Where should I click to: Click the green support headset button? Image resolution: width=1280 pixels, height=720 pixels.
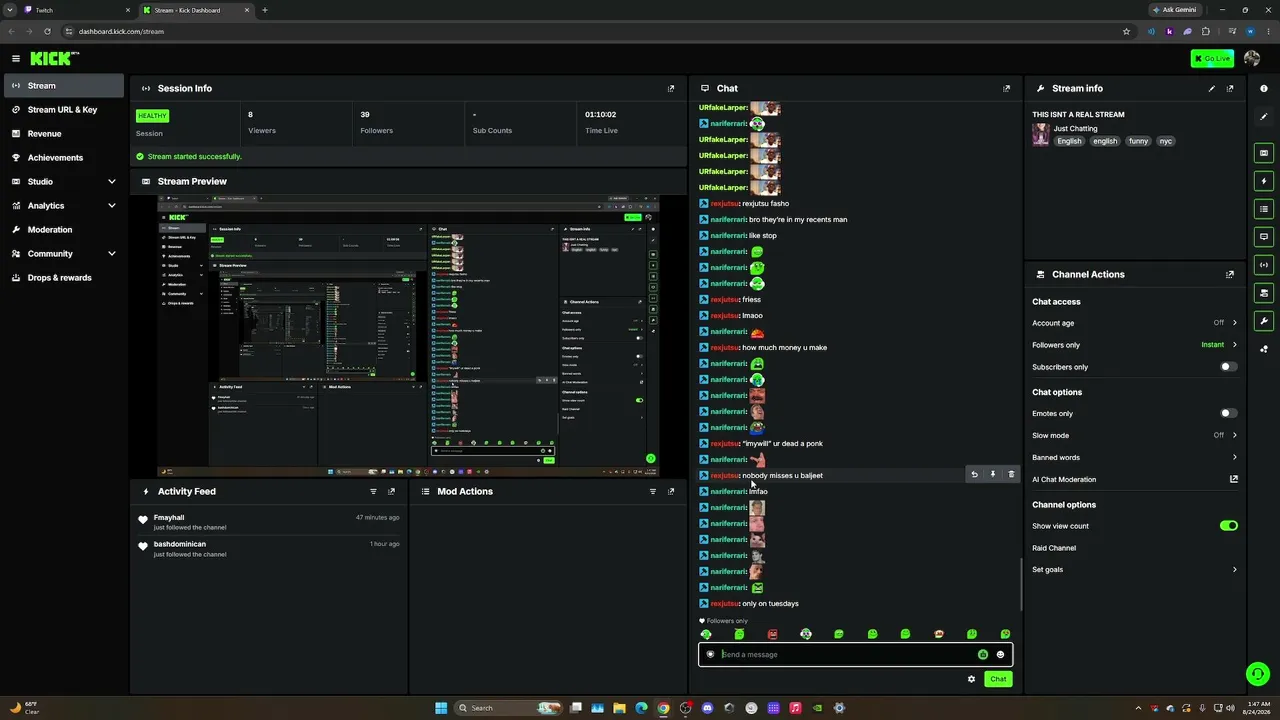1258,674
